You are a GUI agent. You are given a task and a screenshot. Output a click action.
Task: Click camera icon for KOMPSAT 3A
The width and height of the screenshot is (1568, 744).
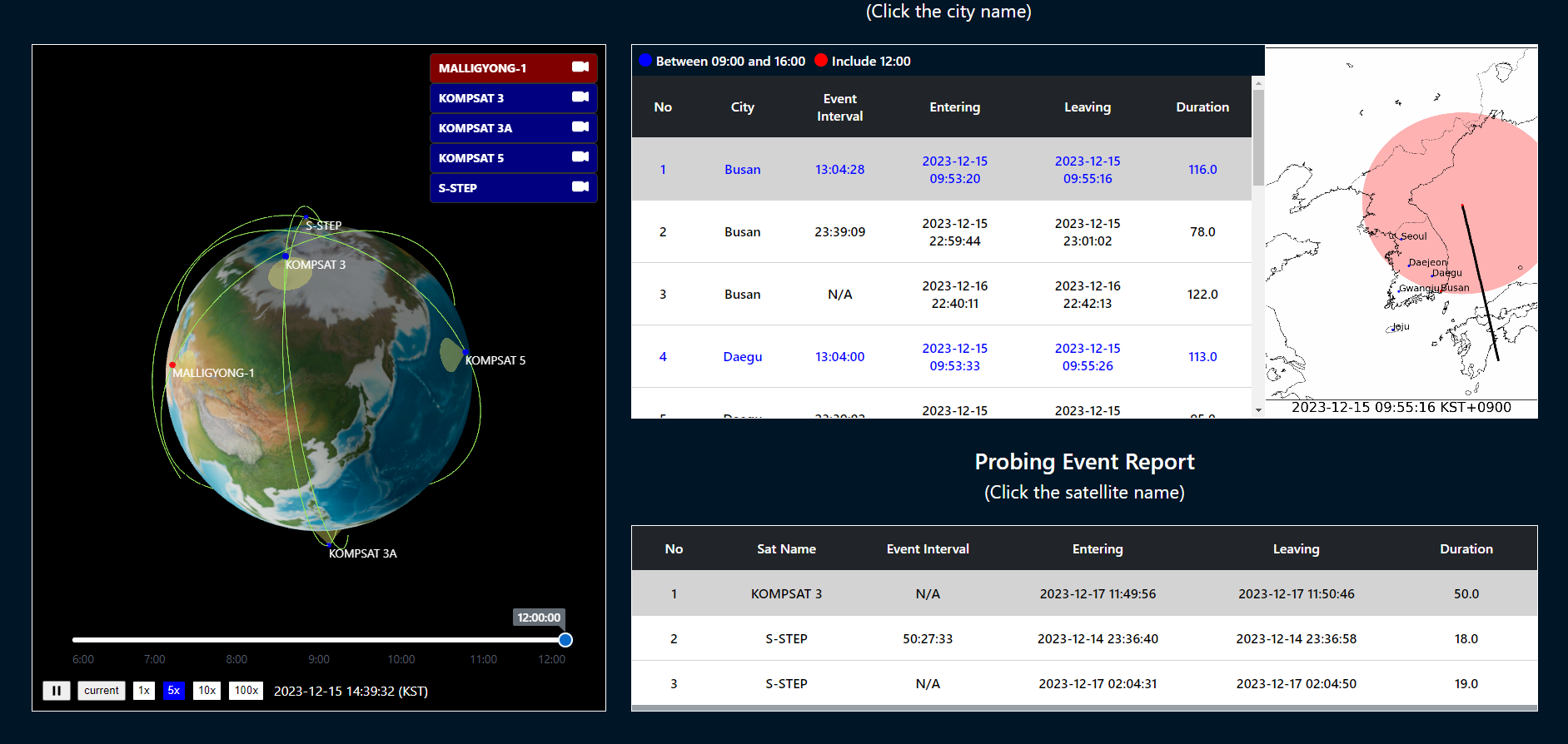(580, 127)
